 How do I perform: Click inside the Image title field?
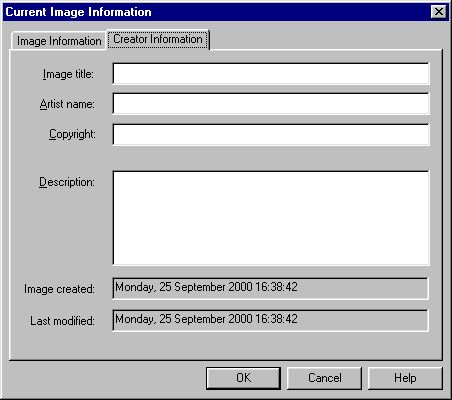tap(271, 74)
